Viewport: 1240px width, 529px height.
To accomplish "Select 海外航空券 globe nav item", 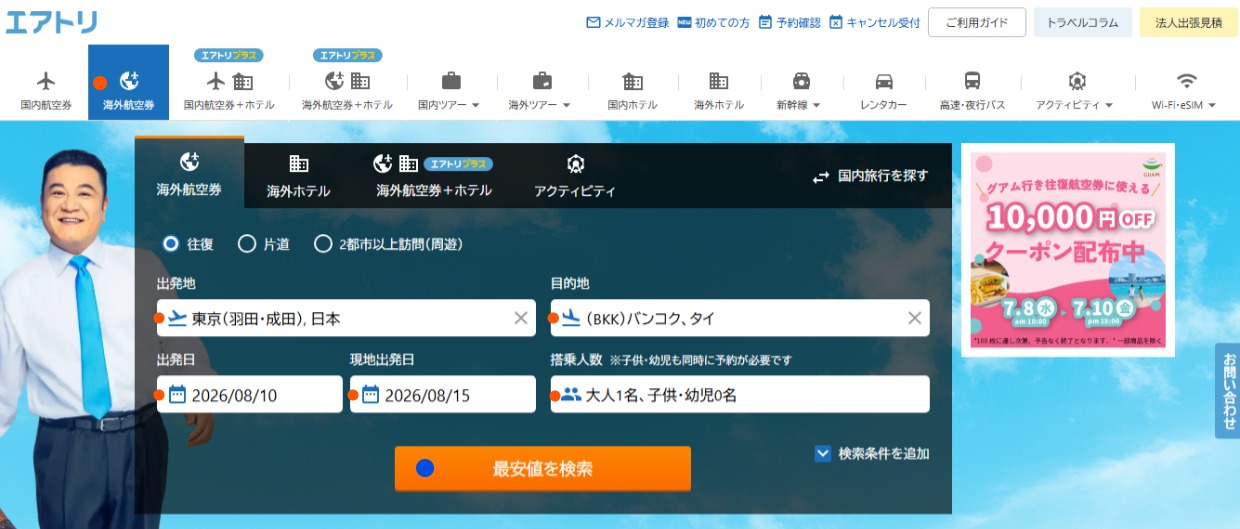I will [x=129, y=82].
